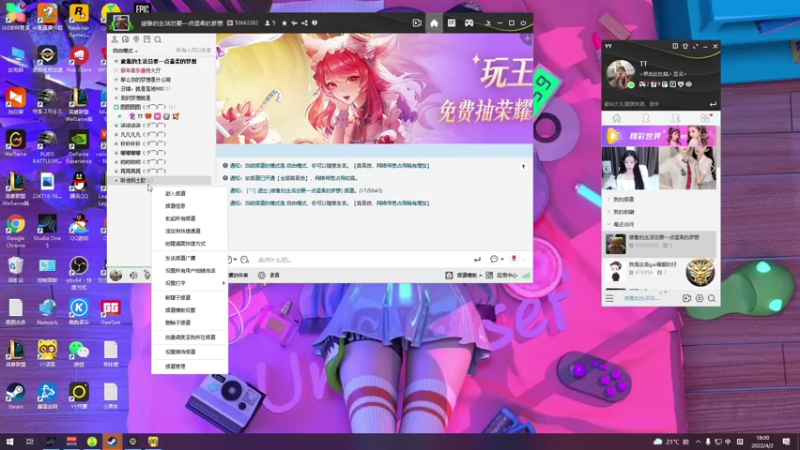The height and width of the screenshot is (450, 800).
Task: Click the 精彩世界 banner in the small YY window
Action: tap(659, 136)
